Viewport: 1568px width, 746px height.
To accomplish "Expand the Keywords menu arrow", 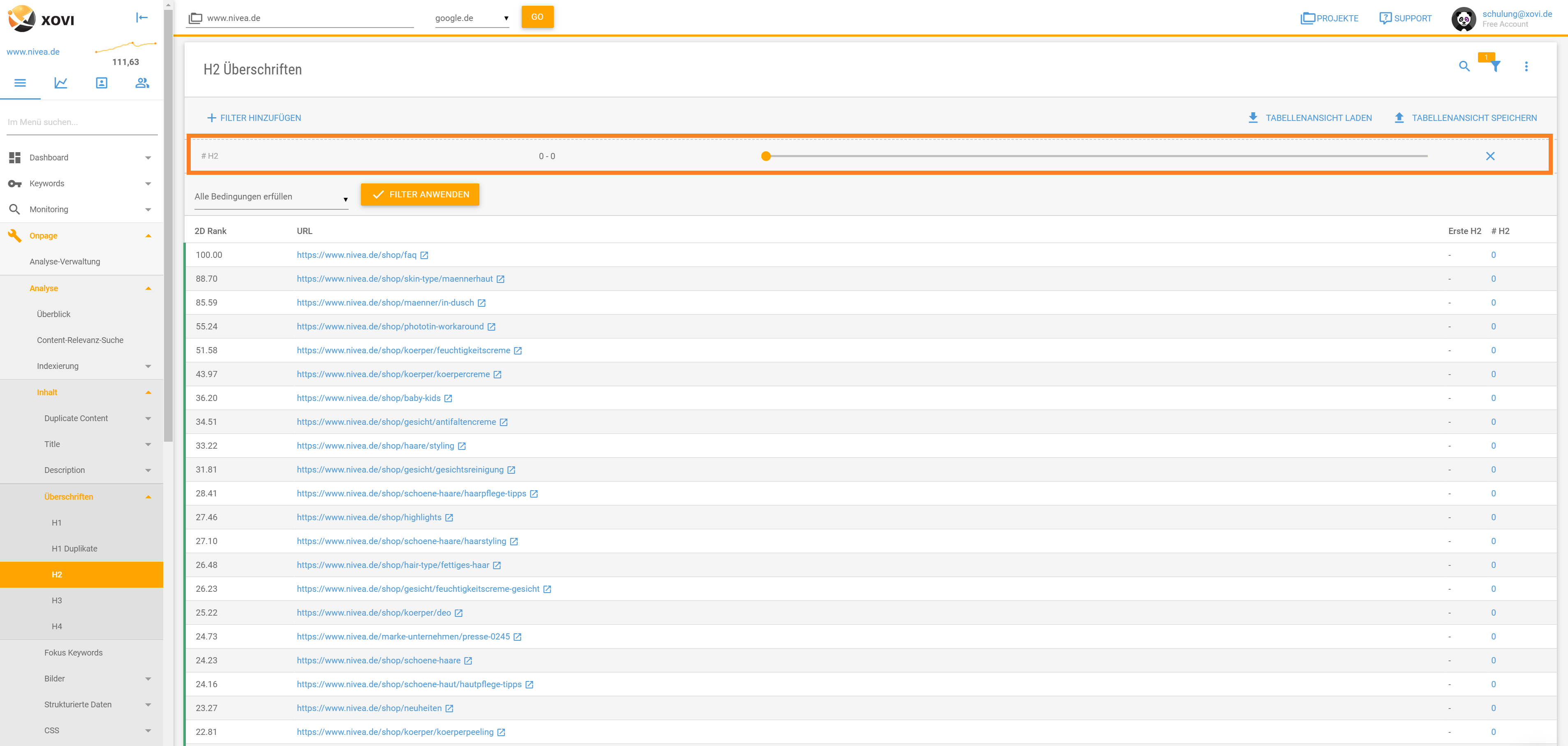I will [x=148, y=183].
